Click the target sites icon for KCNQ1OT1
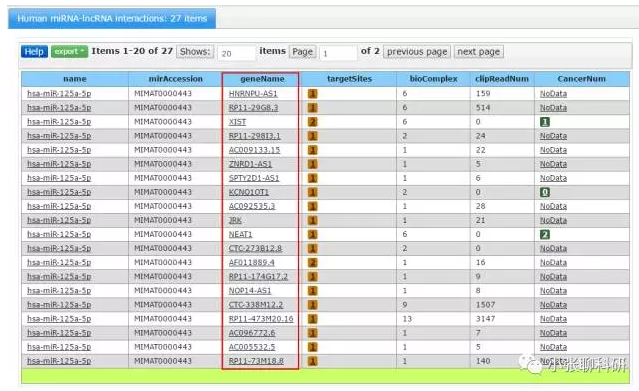This screenshot has width=639, height=391. pyautogui.click(x=313, y=192)
